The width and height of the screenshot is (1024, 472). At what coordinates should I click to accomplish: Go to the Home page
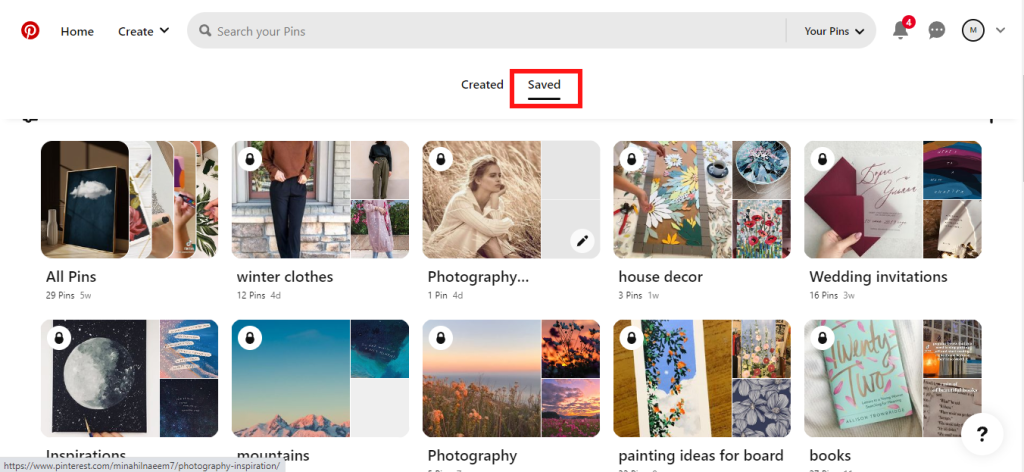click(x=77, y=31)
